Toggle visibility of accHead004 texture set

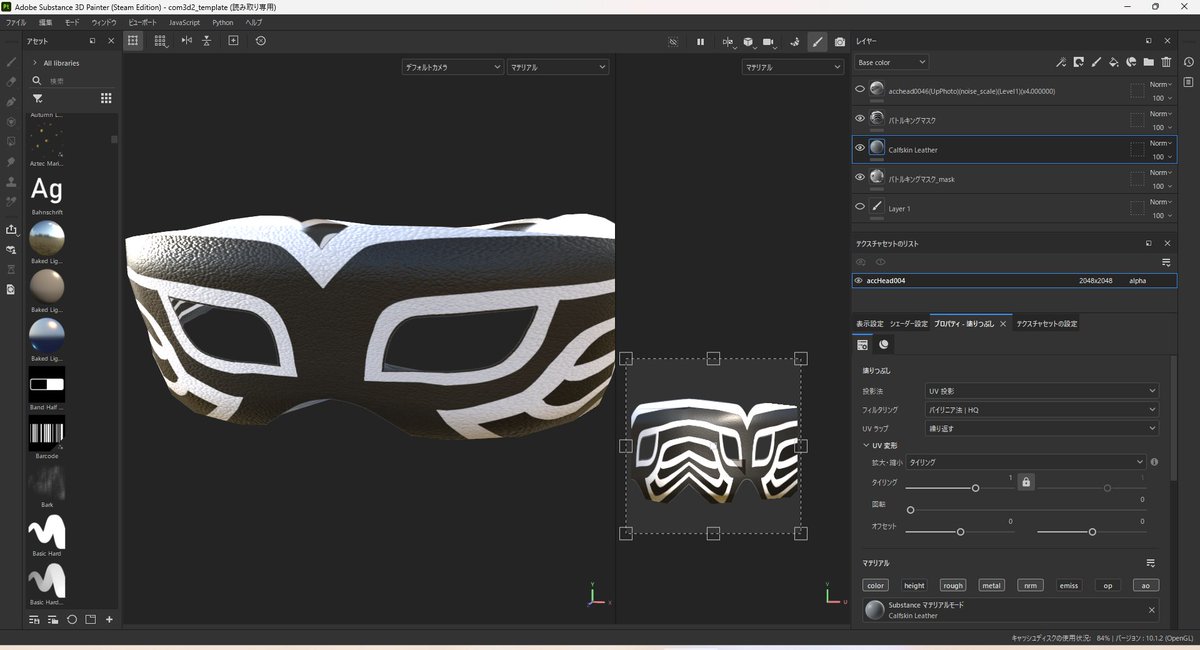click(858, 281)
